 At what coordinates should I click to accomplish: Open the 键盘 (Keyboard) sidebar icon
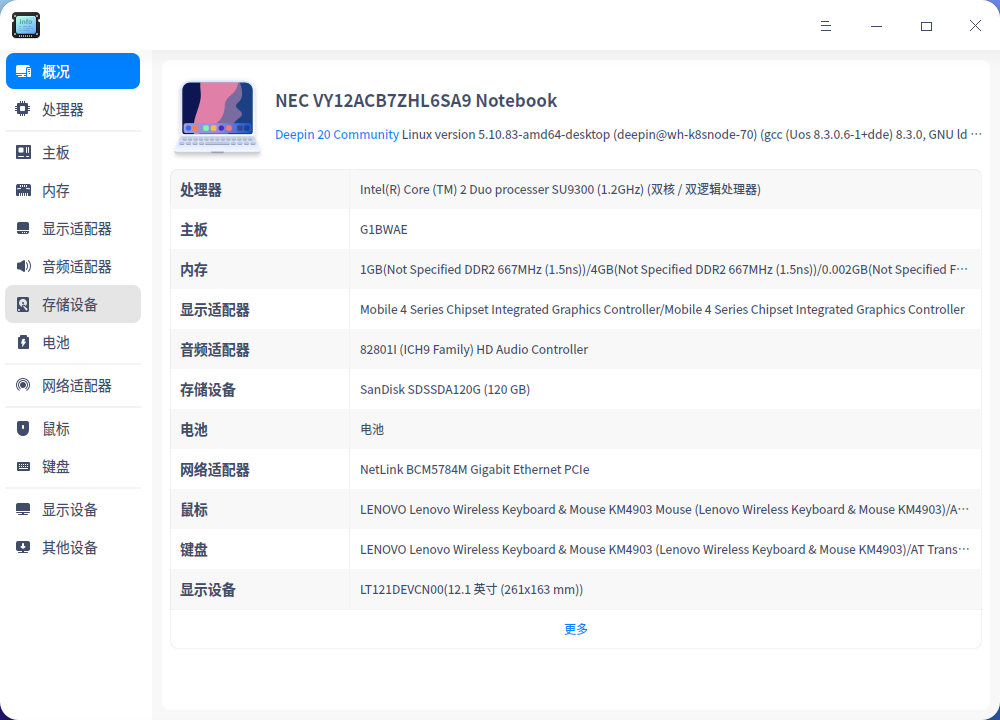click(x=22, y=466)
